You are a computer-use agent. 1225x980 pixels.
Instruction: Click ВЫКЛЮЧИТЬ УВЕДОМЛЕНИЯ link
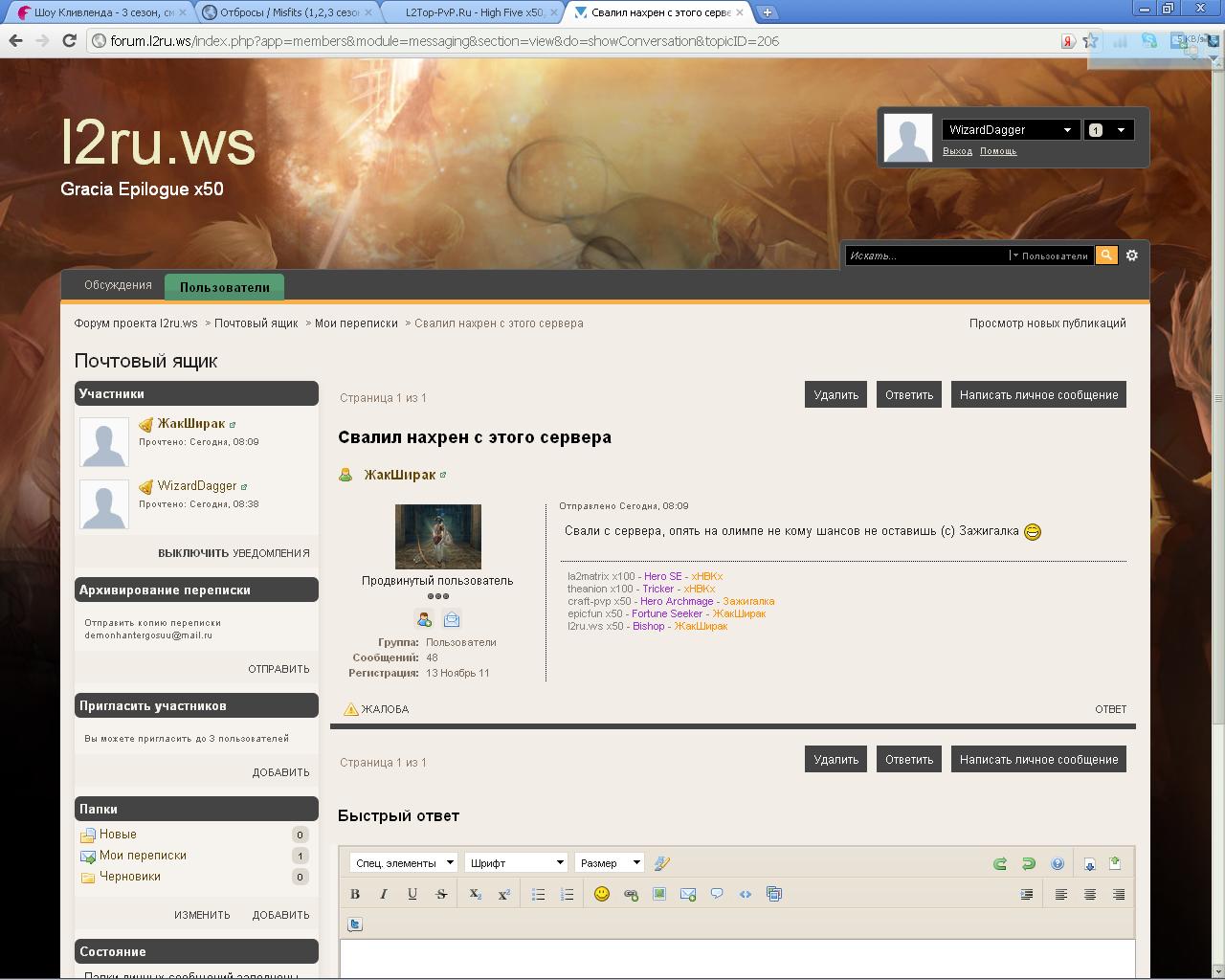(234, 553)
